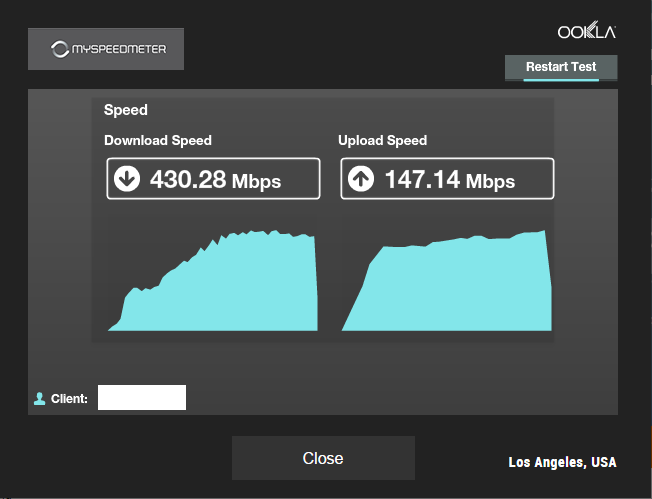This screenshot has height=499, width=652.
Task: Click the MySpeedMeter logo
Action: click(x=106, y=49)
